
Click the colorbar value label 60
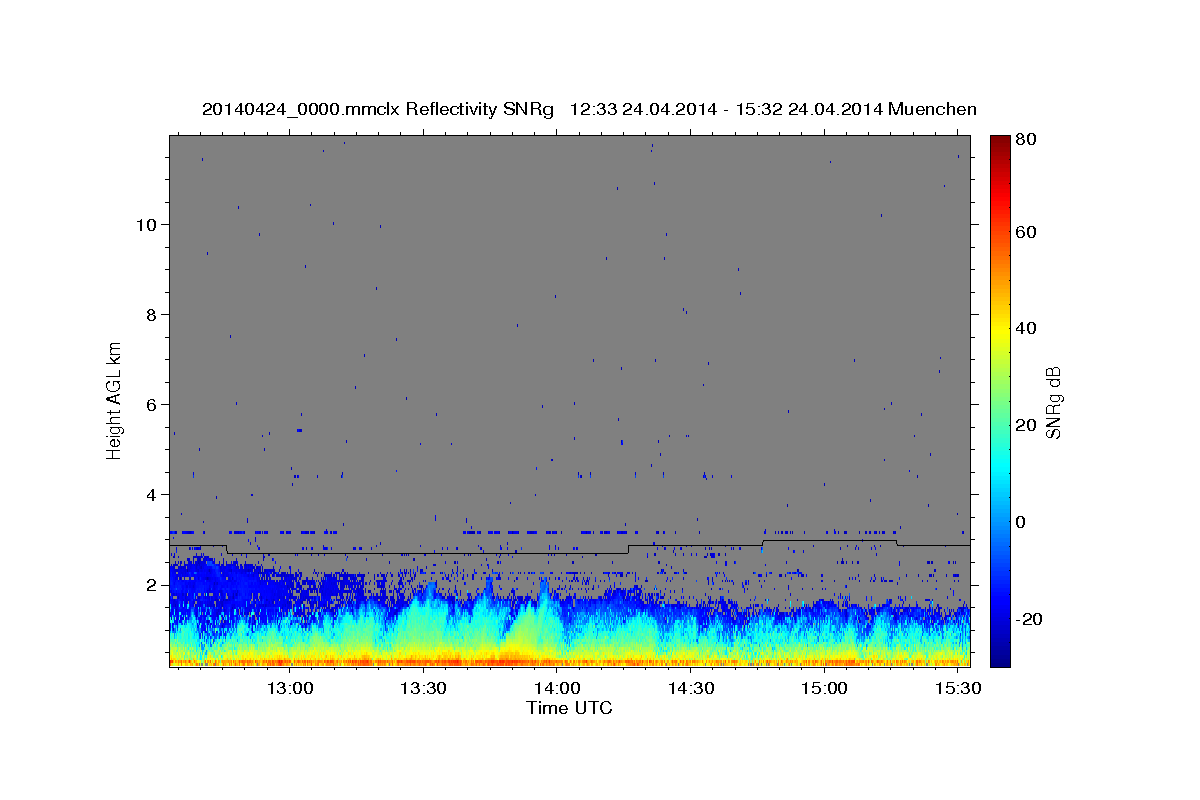point(1025,232)
